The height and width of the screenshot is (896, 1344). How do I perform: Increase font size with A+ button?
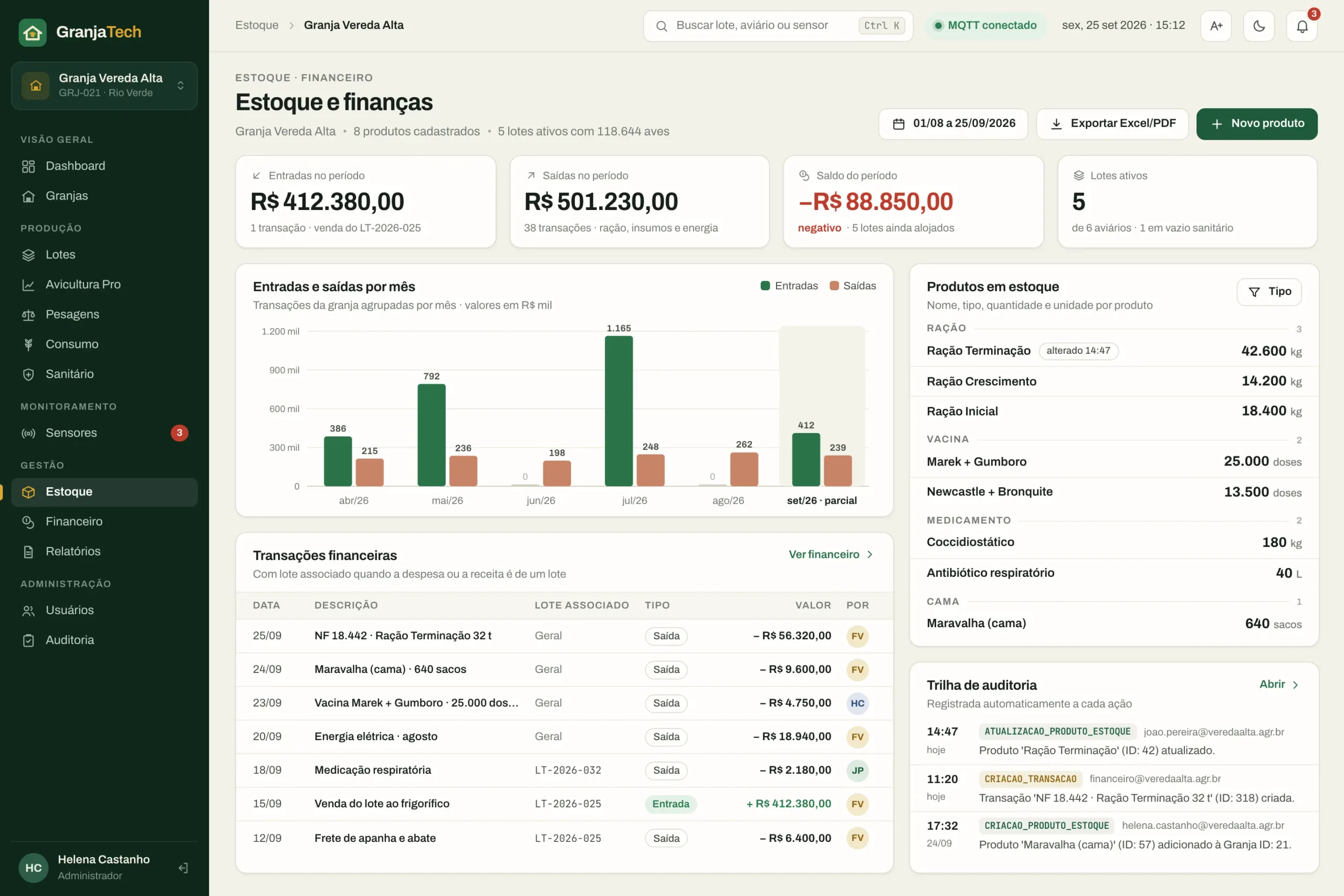[x=1216, y=26]
